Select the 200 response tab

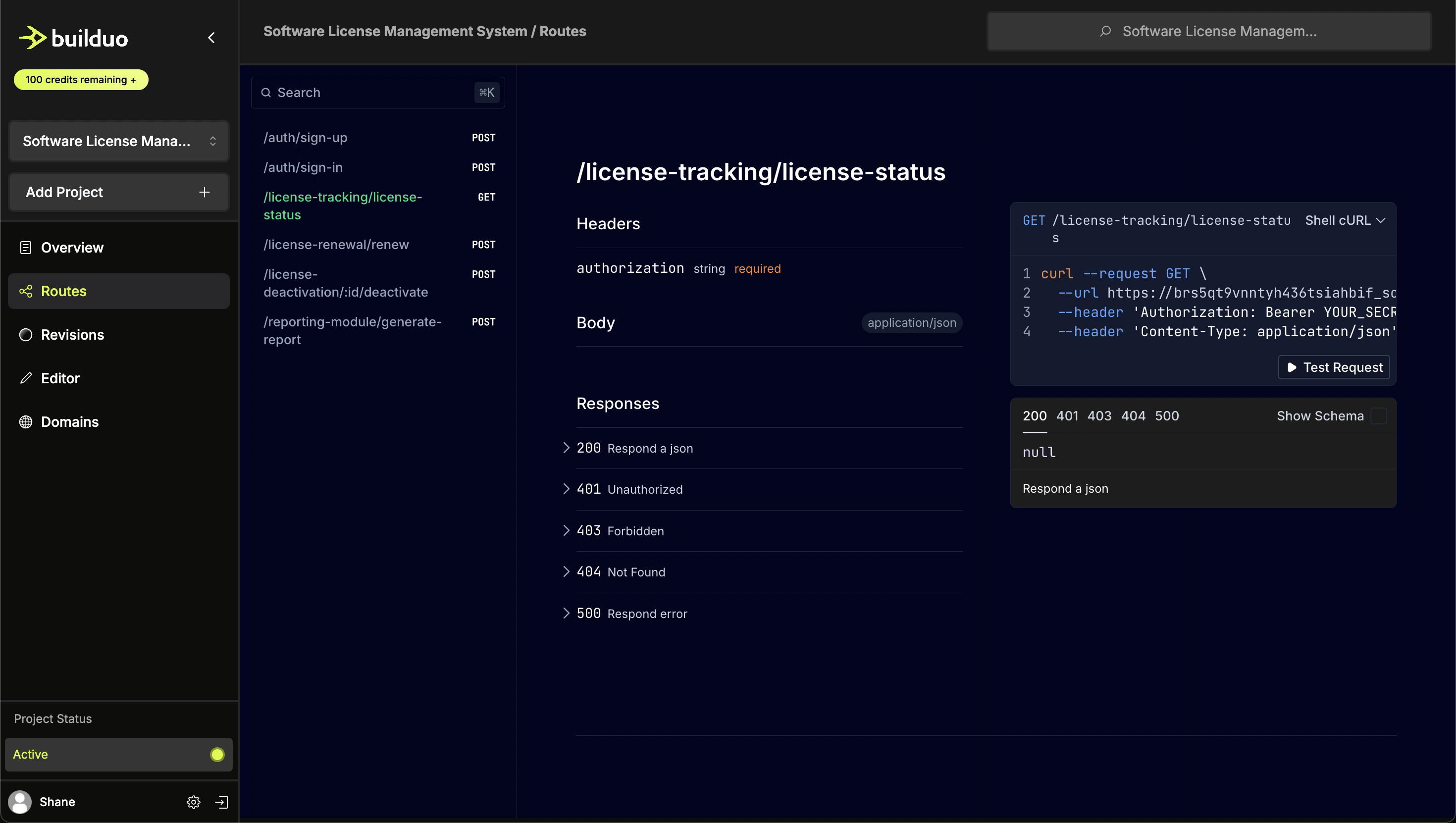tap(1035, 416)
